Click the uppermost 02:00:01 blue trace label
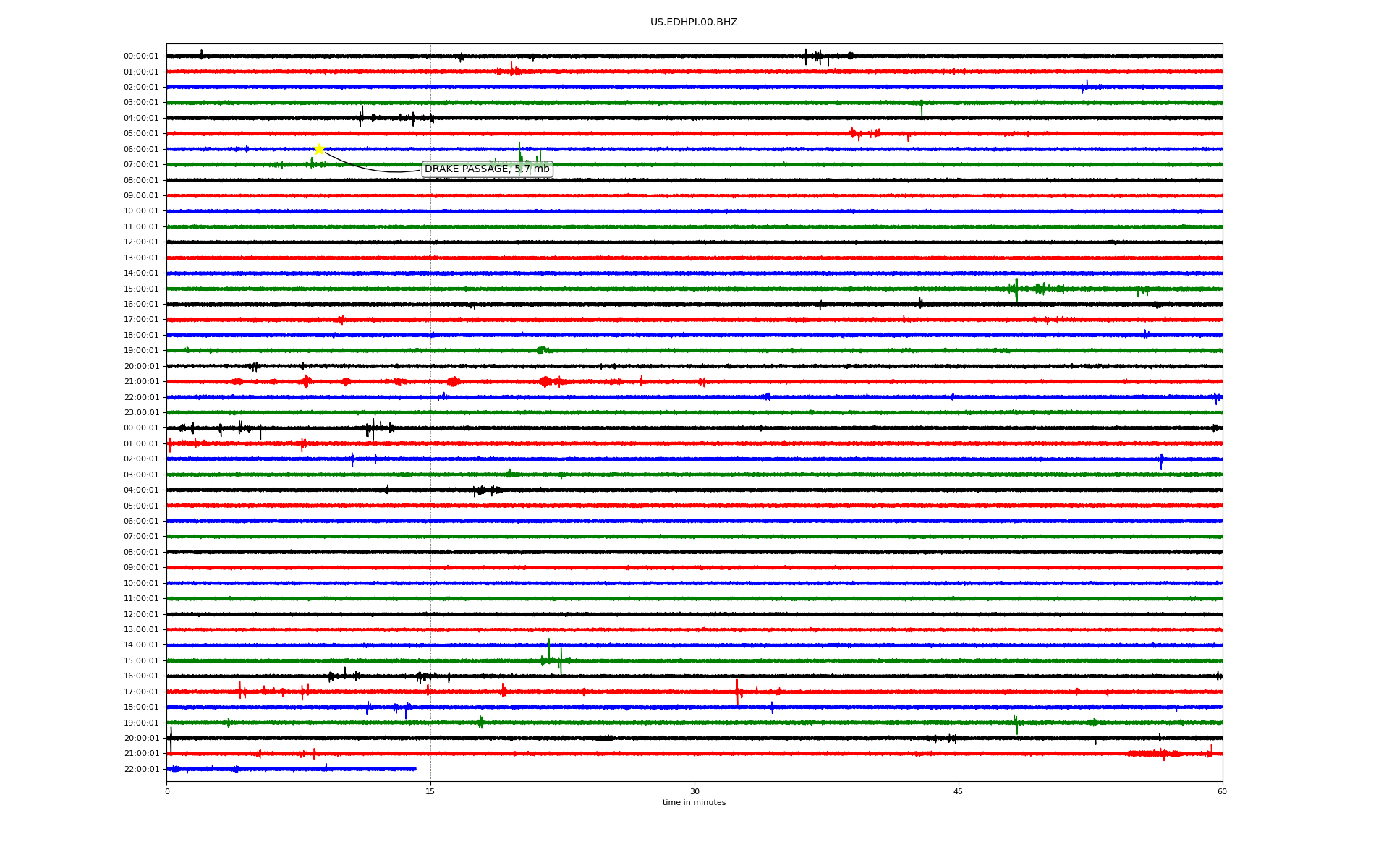The width and height of the screenshot is (1389, 868). pos(141,88)
